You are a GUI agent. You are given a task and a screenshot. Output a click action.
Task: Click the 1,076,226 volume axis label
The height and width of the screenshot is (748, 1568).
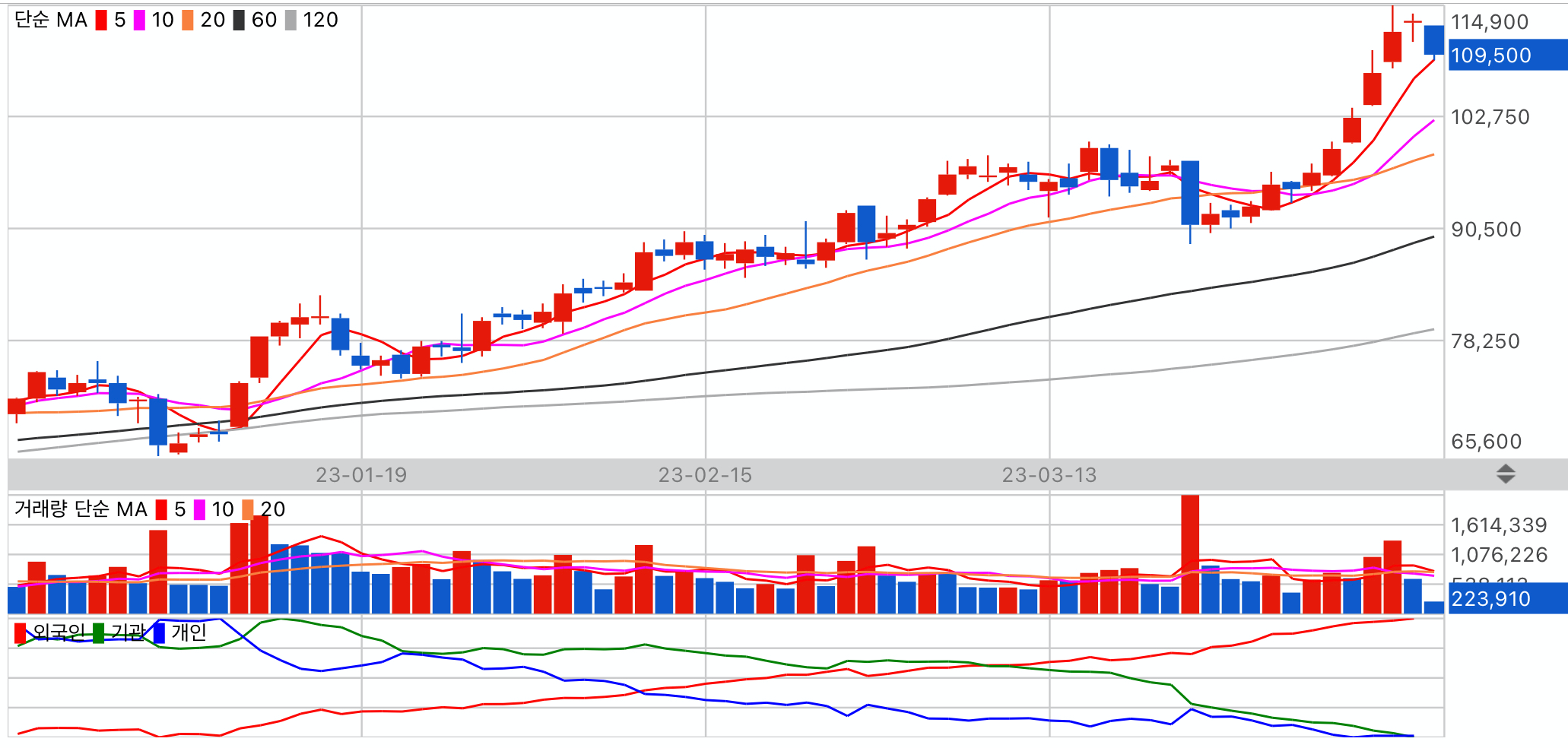tap(1499, 555)
